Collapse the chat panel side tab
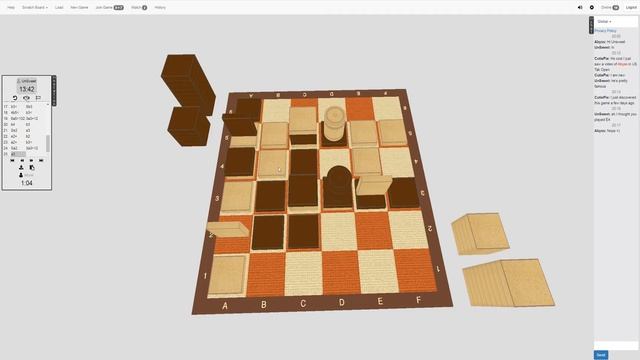640x360 pixels. tap(591, 25)
